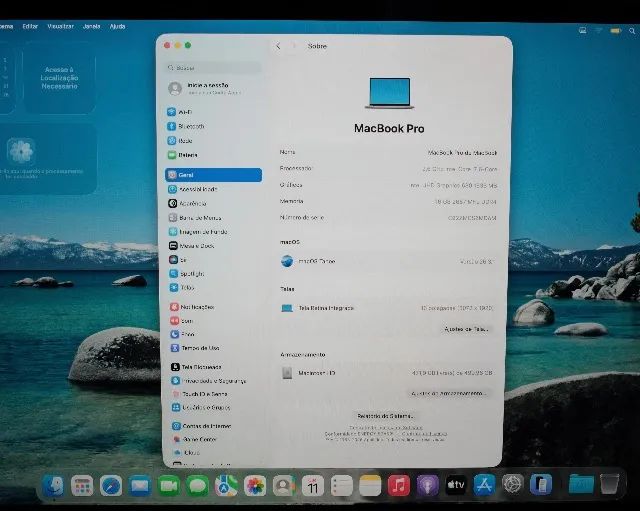Click the battery status icon in menu bar
The width and height of the screenshot is (640, 511).
coord(616,31)
